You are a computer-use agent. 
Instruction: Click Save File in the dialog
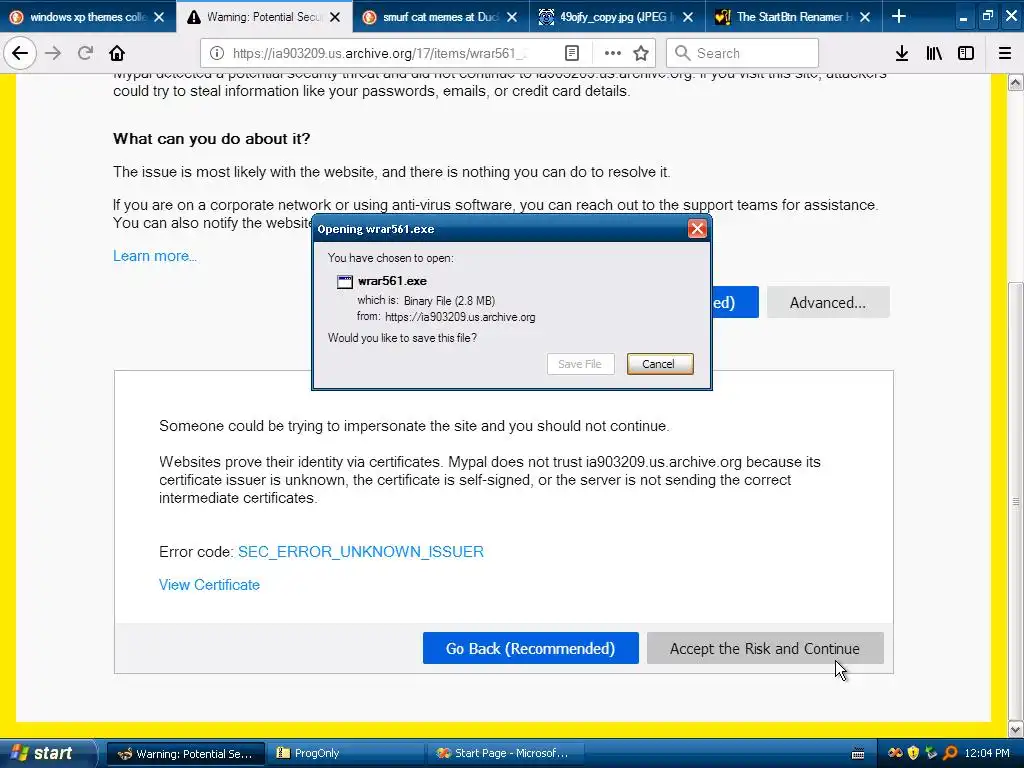coord(580,364)
